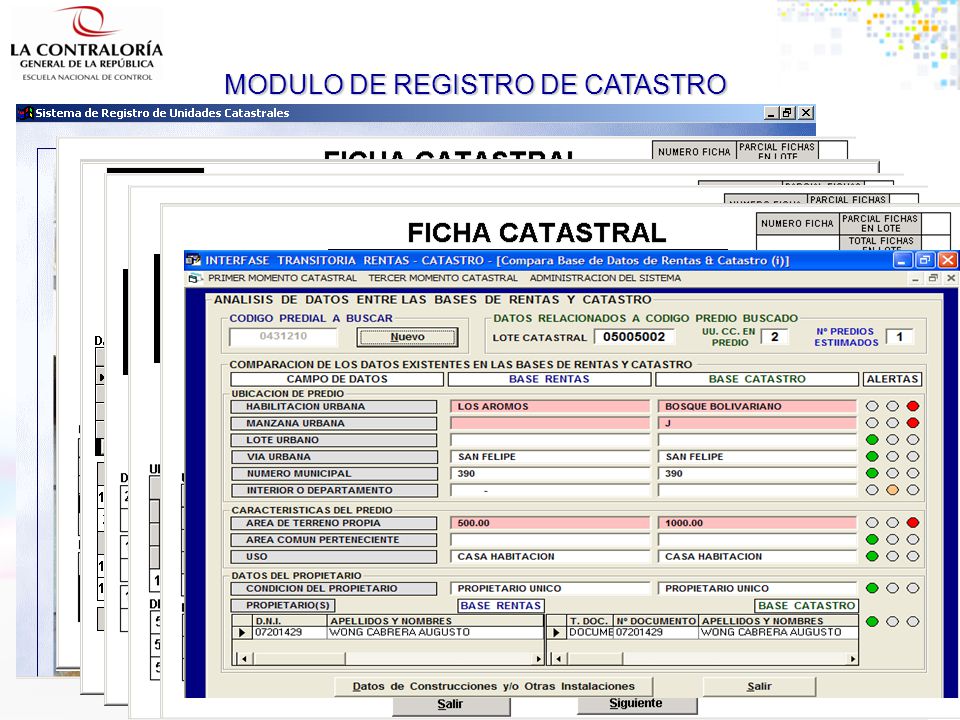Image resolution: width=960 pixels, height=720 pixels.
Task: Click WONG CABRERA AUGUSTO in Base Catastro grid
Action: pyautogui.click(x=778, y=632)
